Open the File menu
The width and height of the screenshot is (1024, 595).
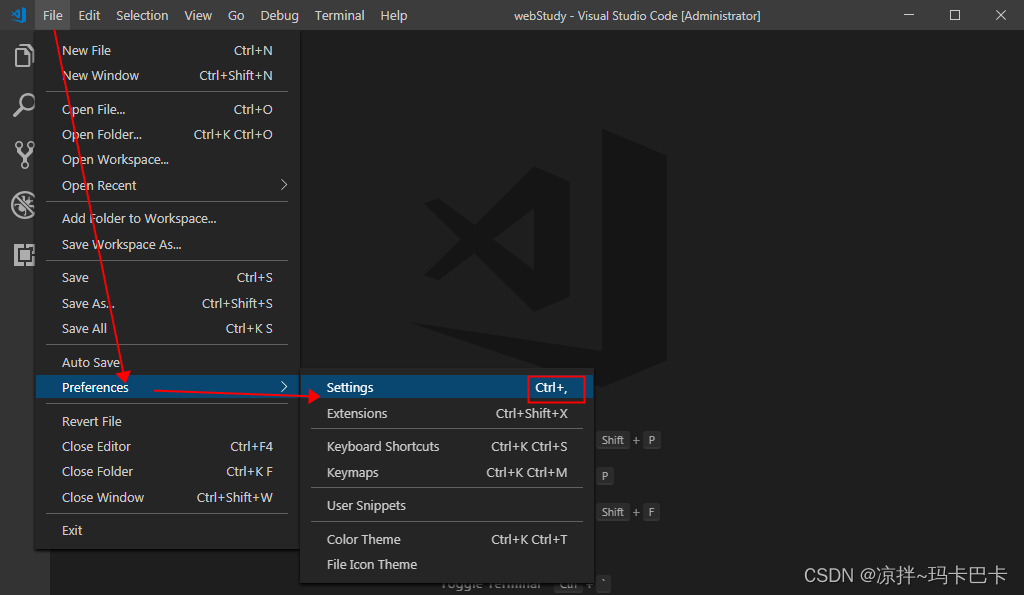point(52,15)
